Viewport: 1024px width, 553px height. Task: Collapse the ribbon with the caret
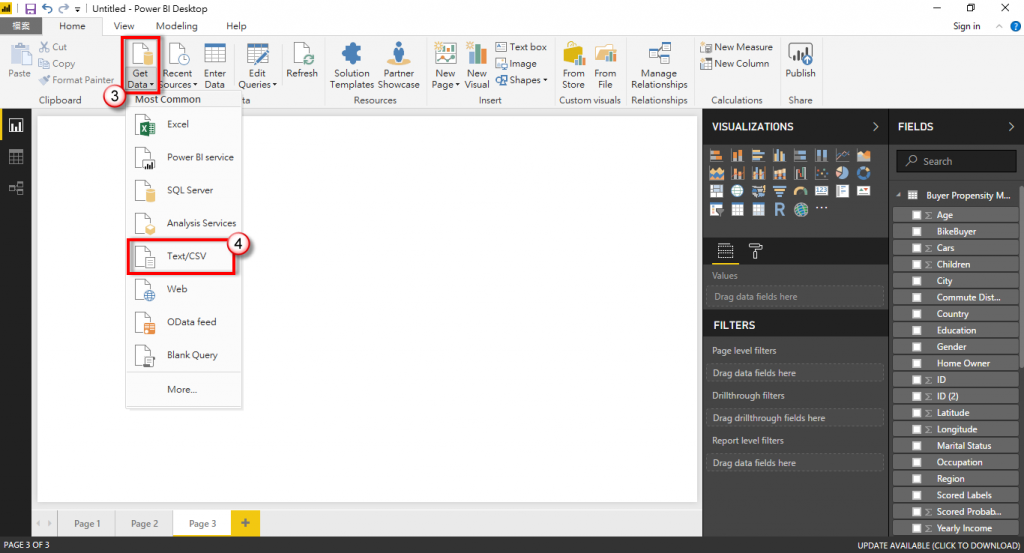point(999,26)
